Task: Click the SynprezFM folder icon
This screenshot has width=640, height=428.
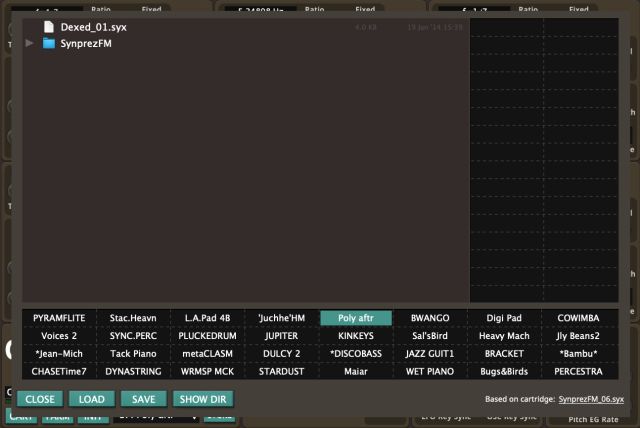Action: coord(49,43)
